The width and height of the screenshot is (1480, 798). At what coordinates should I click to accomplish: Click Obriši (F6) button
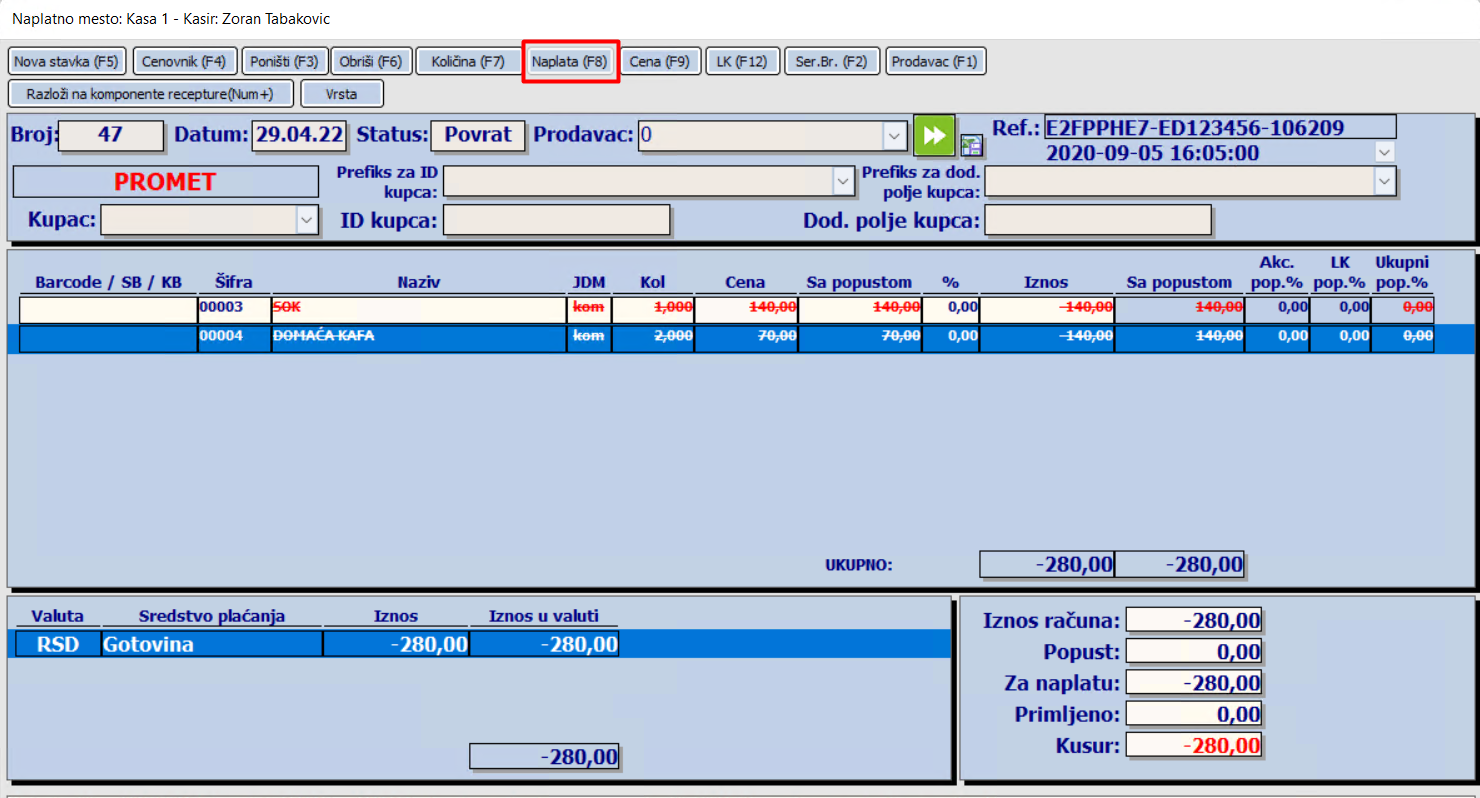pos(371,62)
